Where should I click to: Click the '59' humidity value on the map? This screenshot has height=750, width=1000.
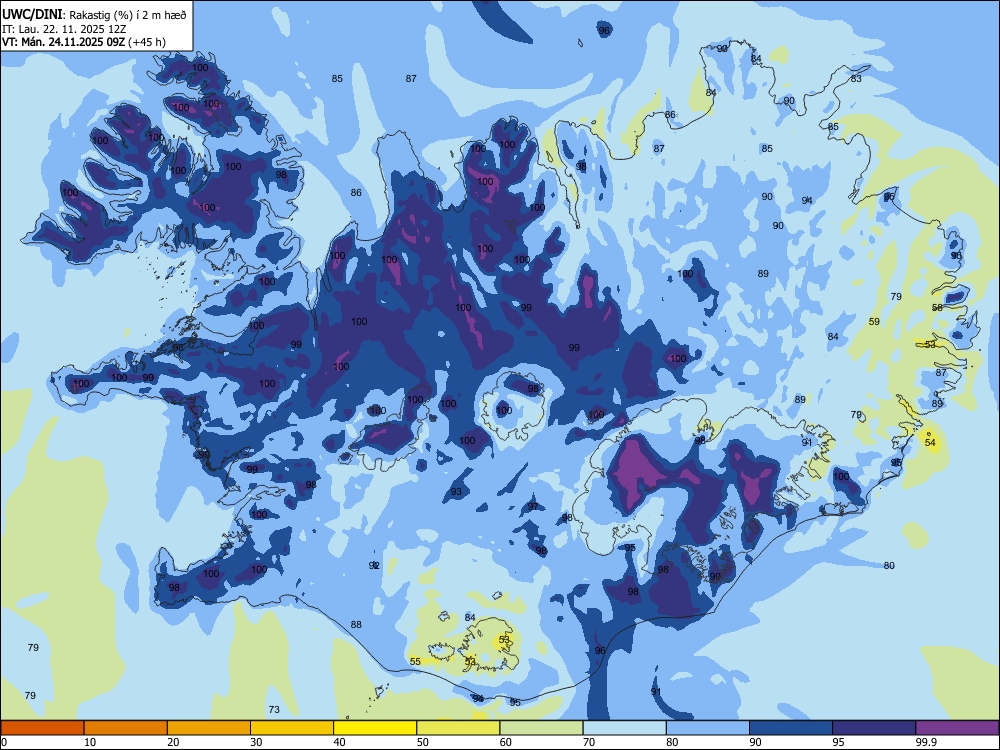click(x=874, y=321)
